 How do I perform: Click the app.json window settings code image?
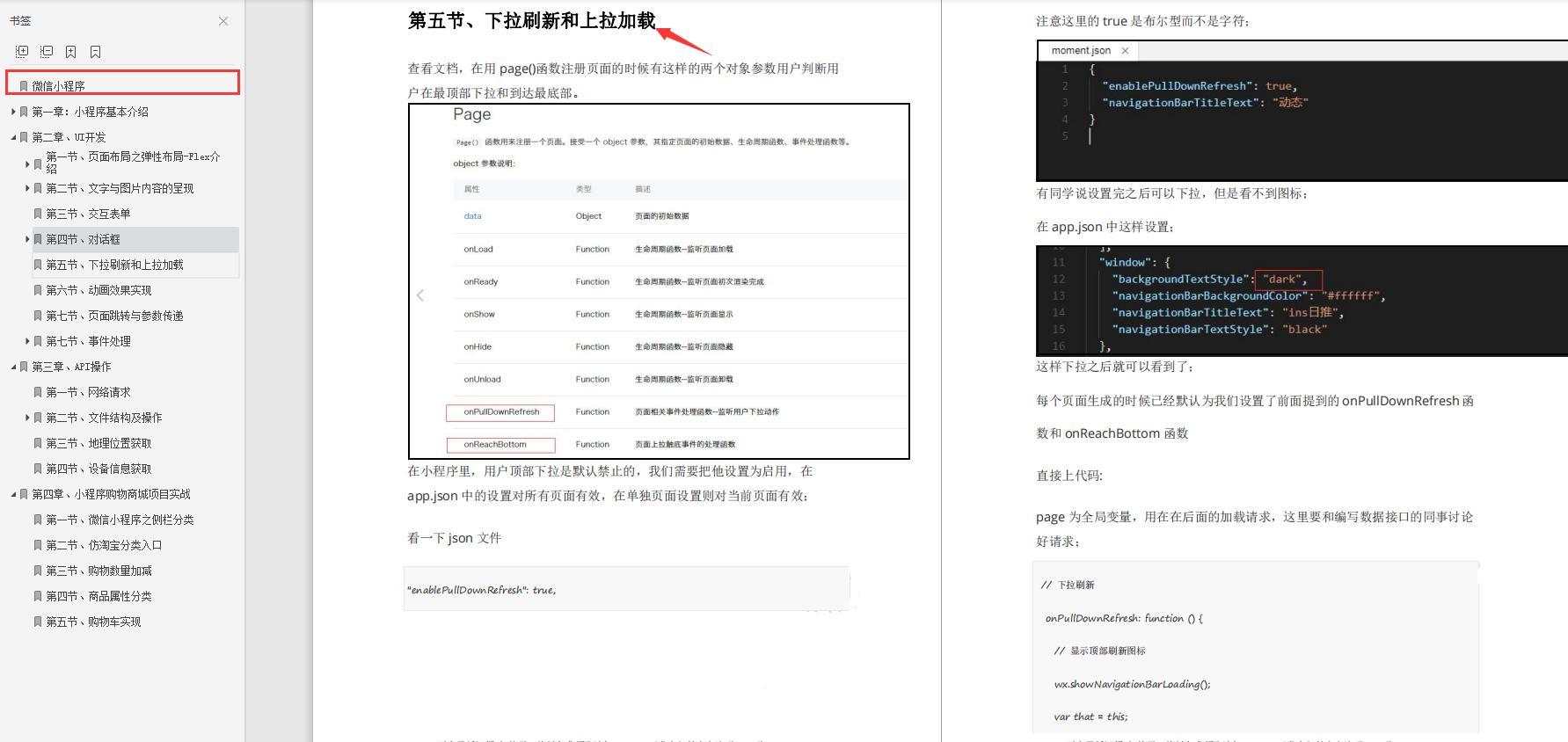click(1302, 301)
